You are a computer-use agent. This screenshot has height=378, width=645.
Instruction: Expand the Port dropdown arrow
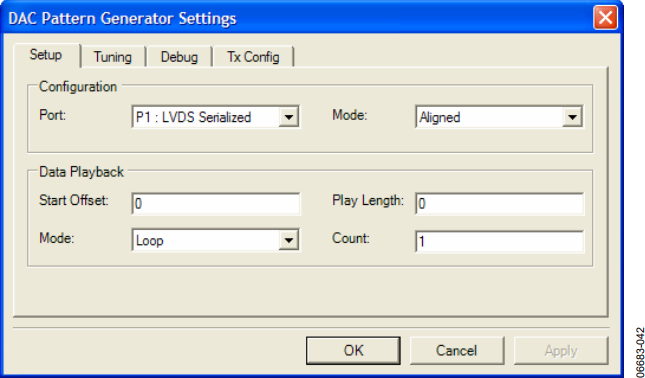(x=288, y=117)
